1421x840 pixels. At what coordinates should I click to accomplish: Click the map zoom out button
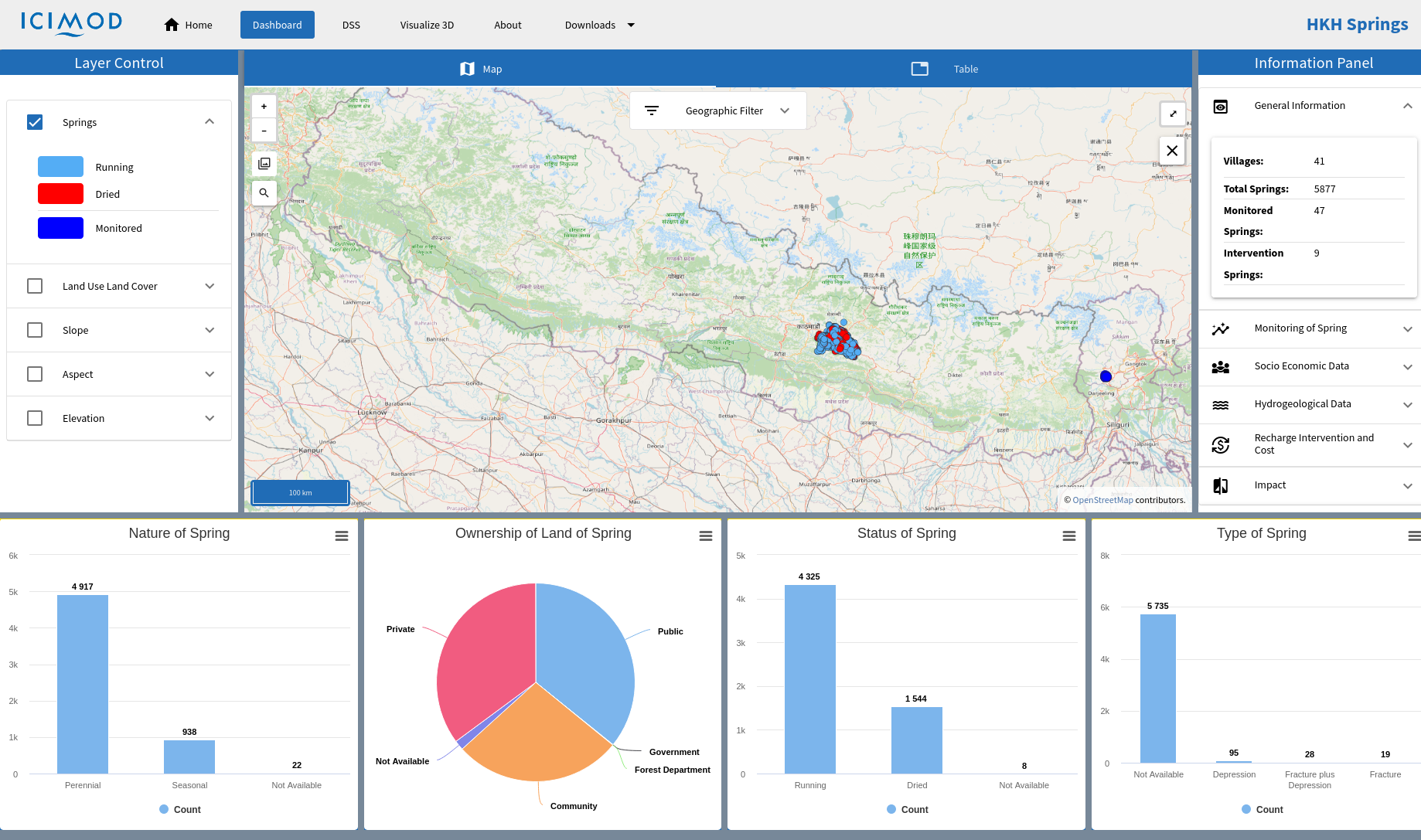[264, 131]
